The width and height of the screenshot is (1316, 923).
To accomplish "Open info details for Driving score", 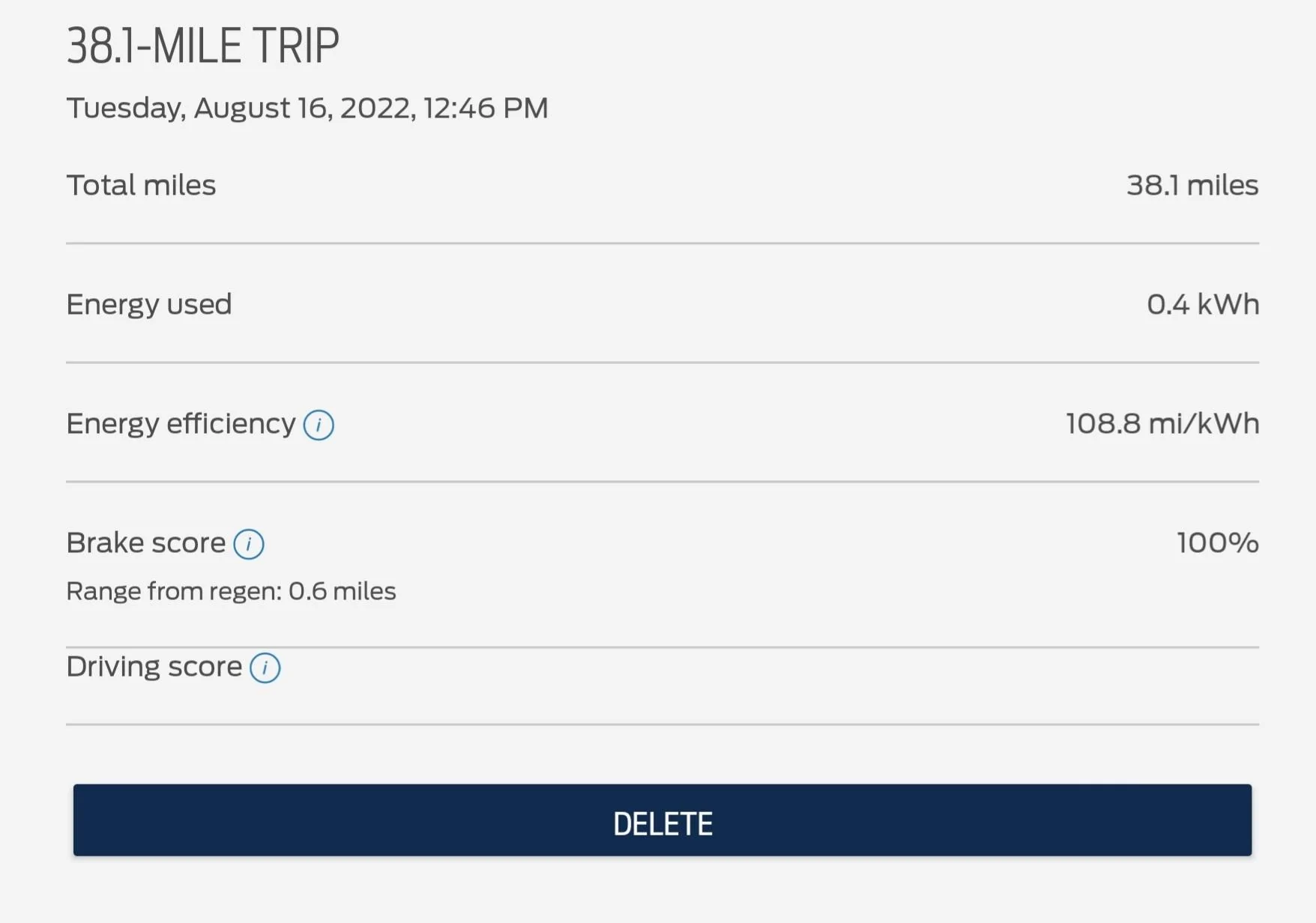I will point(264,667).
